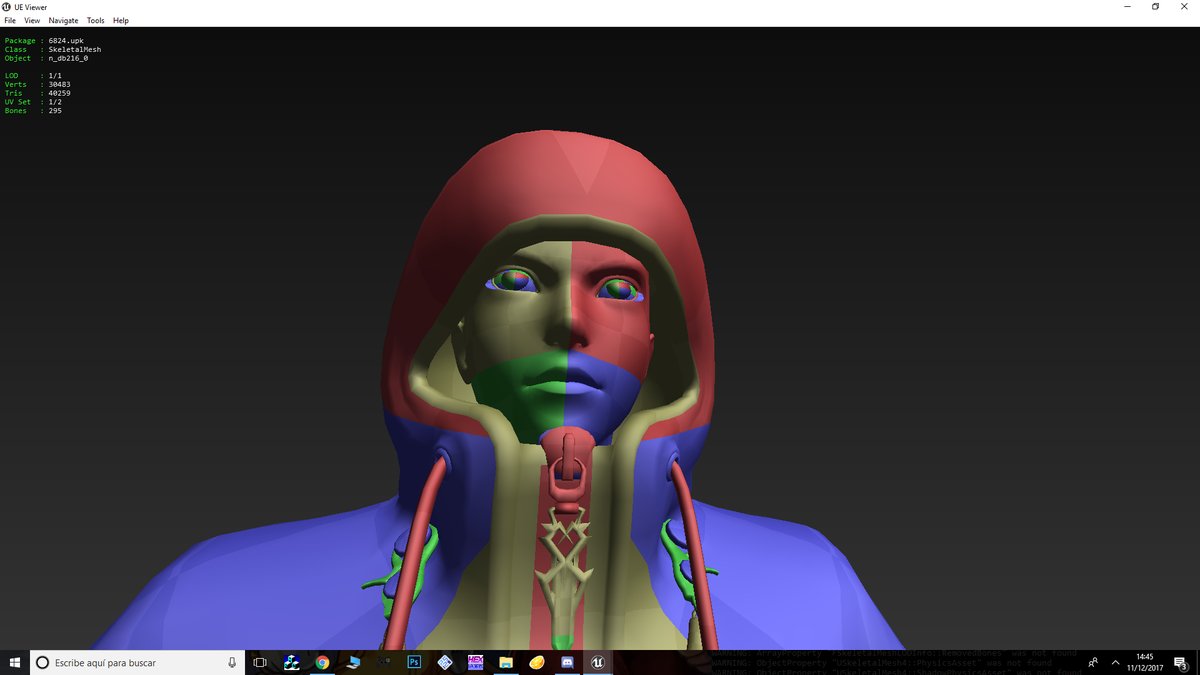The image size is (1200, 675).
Task: Click the Cortana circle icon in search box
Action: [42, 663]
